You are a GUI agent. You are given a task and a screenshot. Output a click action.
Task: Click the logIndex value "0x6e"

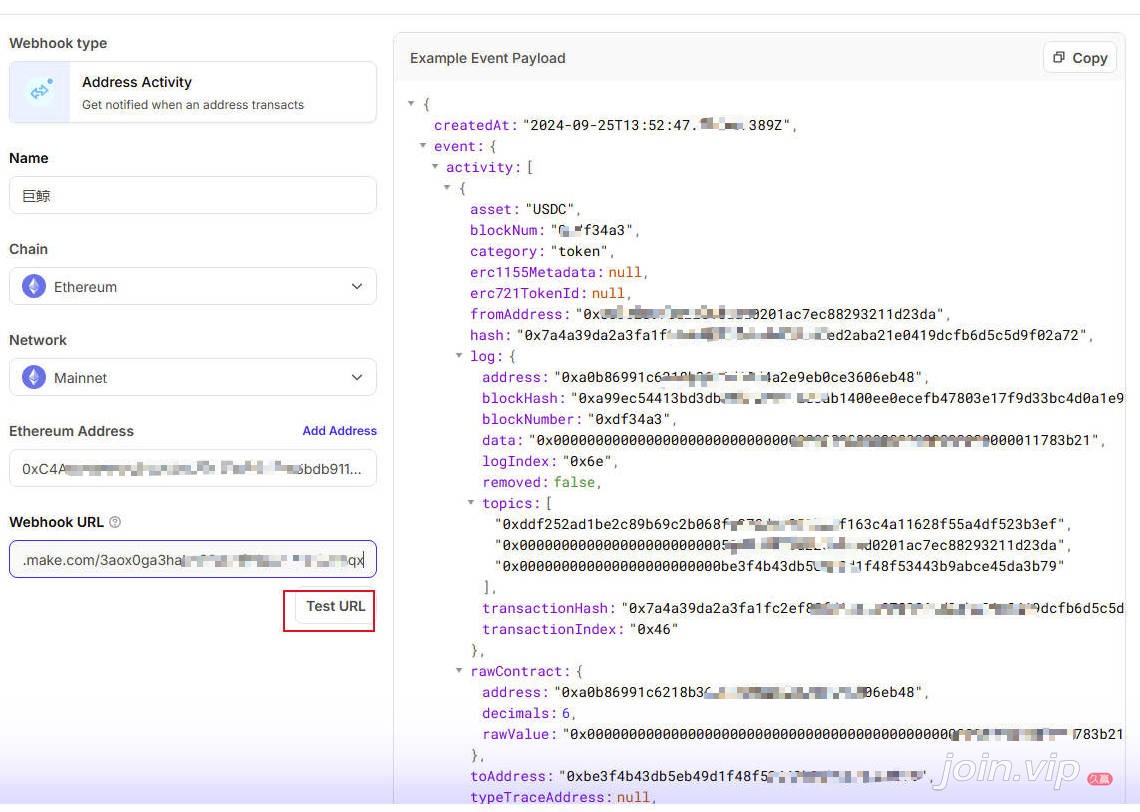pos(587,462)
